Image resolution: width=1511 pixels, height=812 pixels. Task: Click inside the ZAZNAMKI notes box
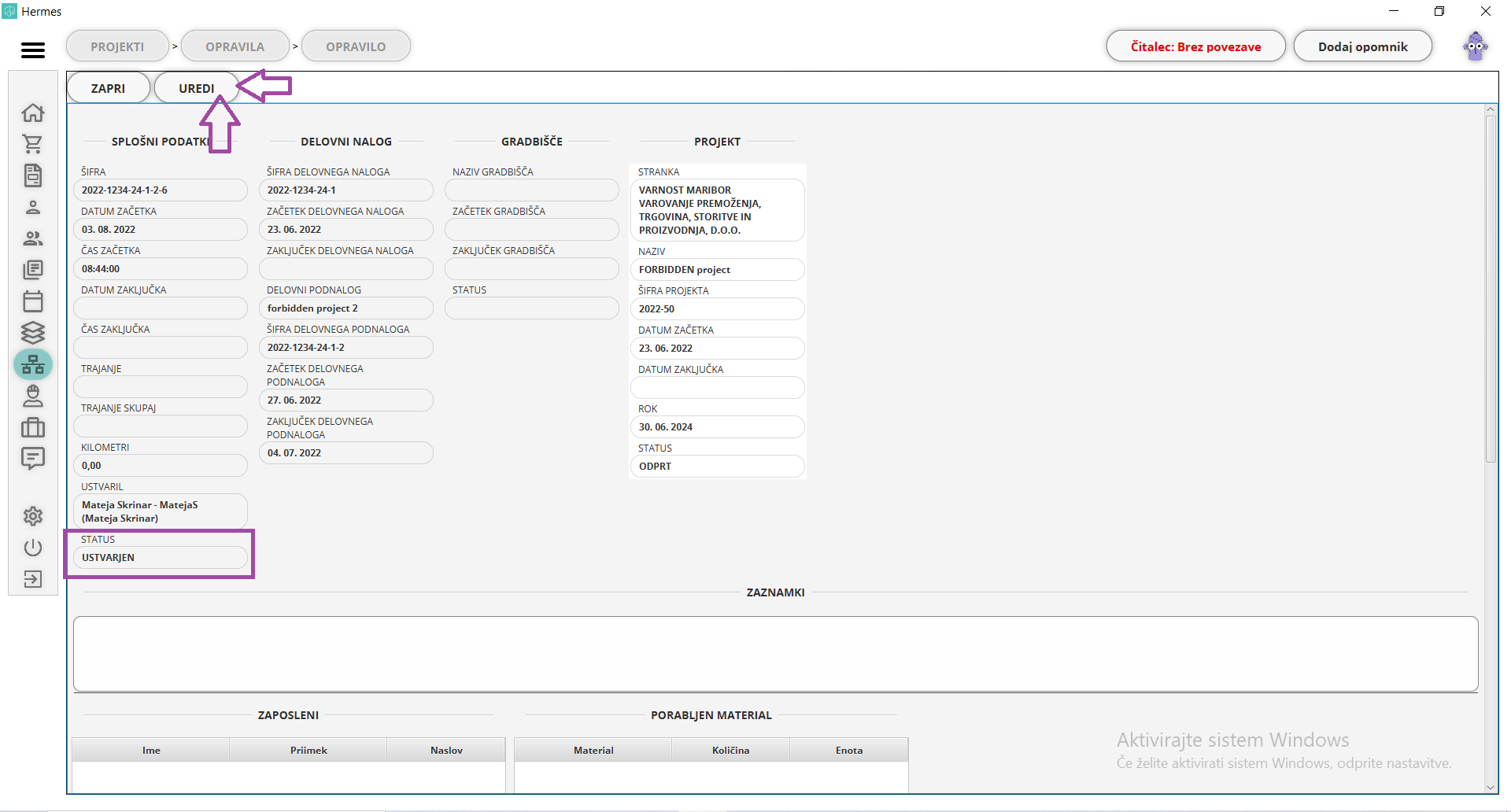coord(776,654)
